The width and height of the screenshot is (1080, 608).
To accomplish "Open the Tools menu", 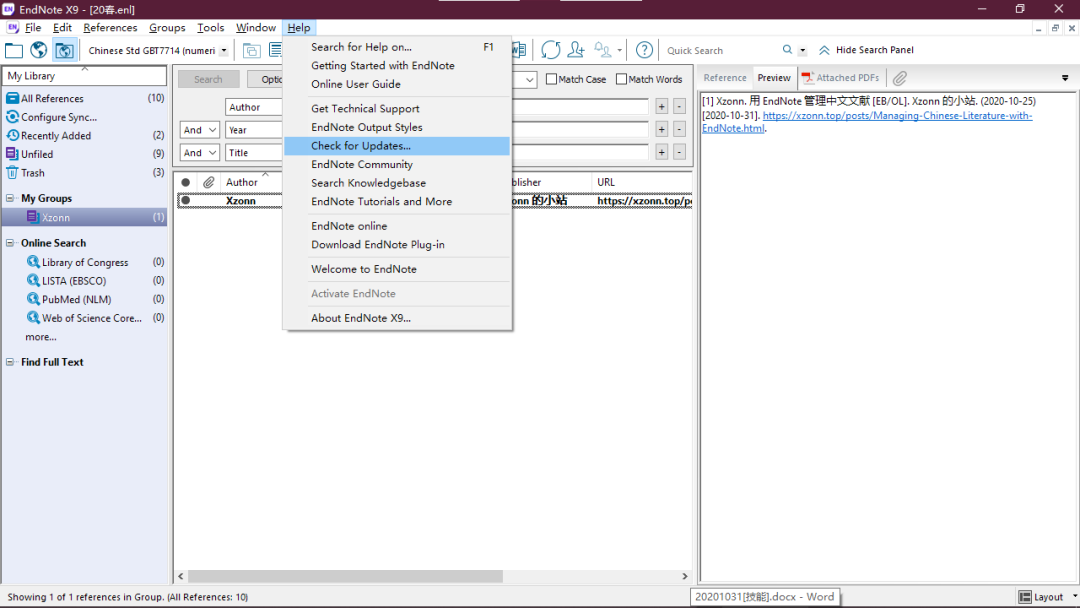I will (210, 28).
